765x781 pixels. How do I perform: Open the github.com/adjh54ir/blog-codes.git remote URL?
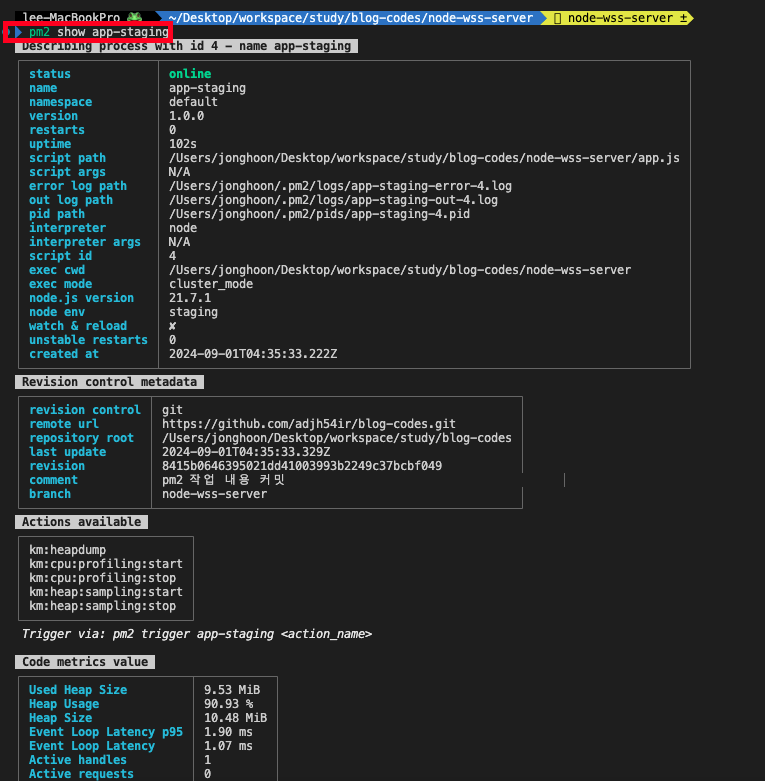[x=309, y=424]
